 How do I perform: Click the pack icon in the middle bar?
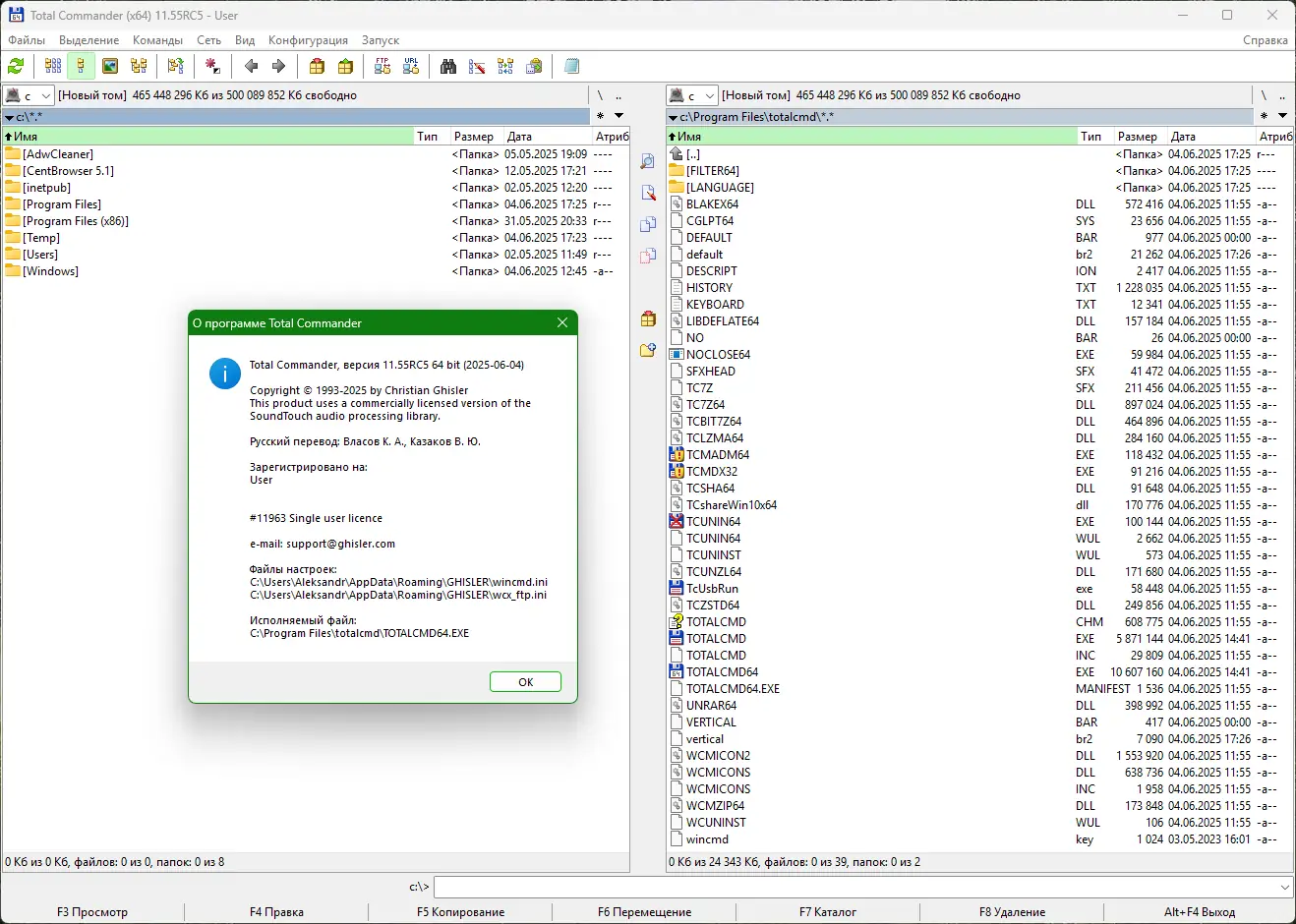(x=648, y=318)
